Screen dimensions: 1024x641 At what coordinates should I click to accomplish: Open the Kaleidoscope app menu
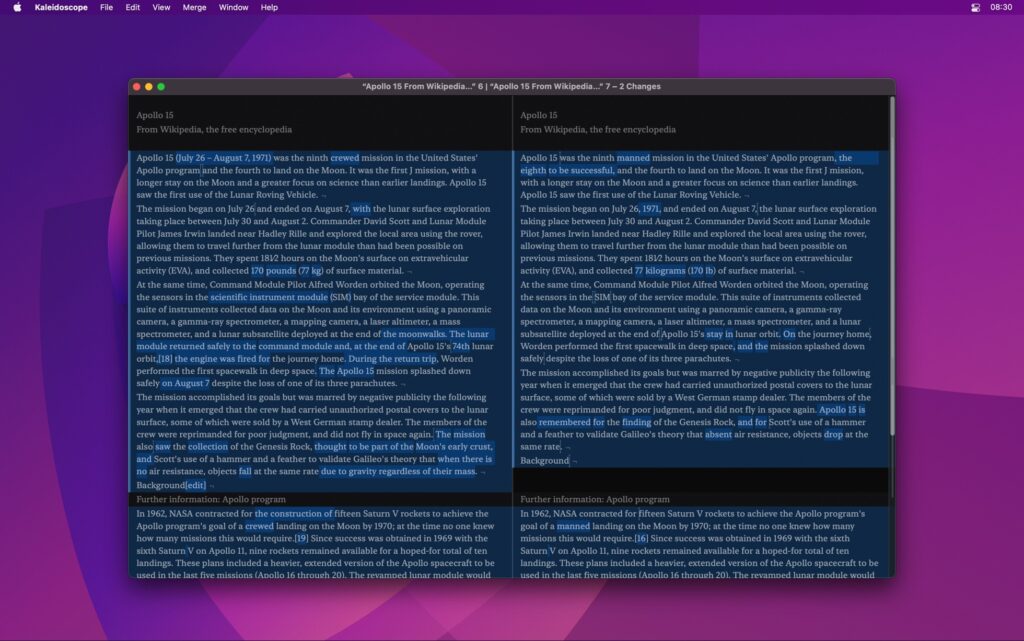coord(61,7)
